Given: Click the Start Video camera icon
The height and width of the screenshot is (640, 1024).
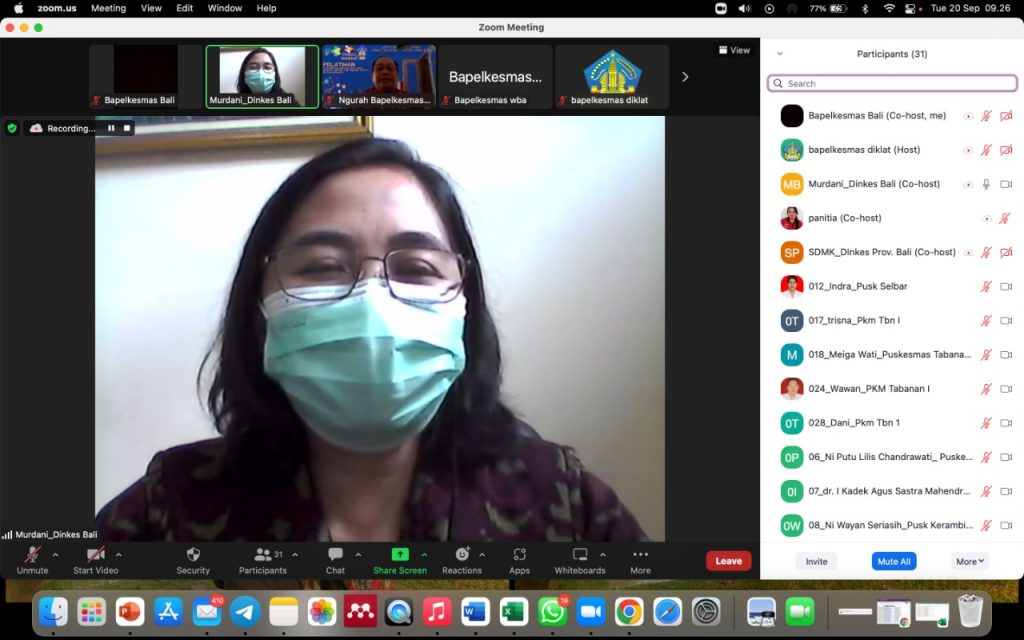Looking at the screenshot, I should 96,554.
